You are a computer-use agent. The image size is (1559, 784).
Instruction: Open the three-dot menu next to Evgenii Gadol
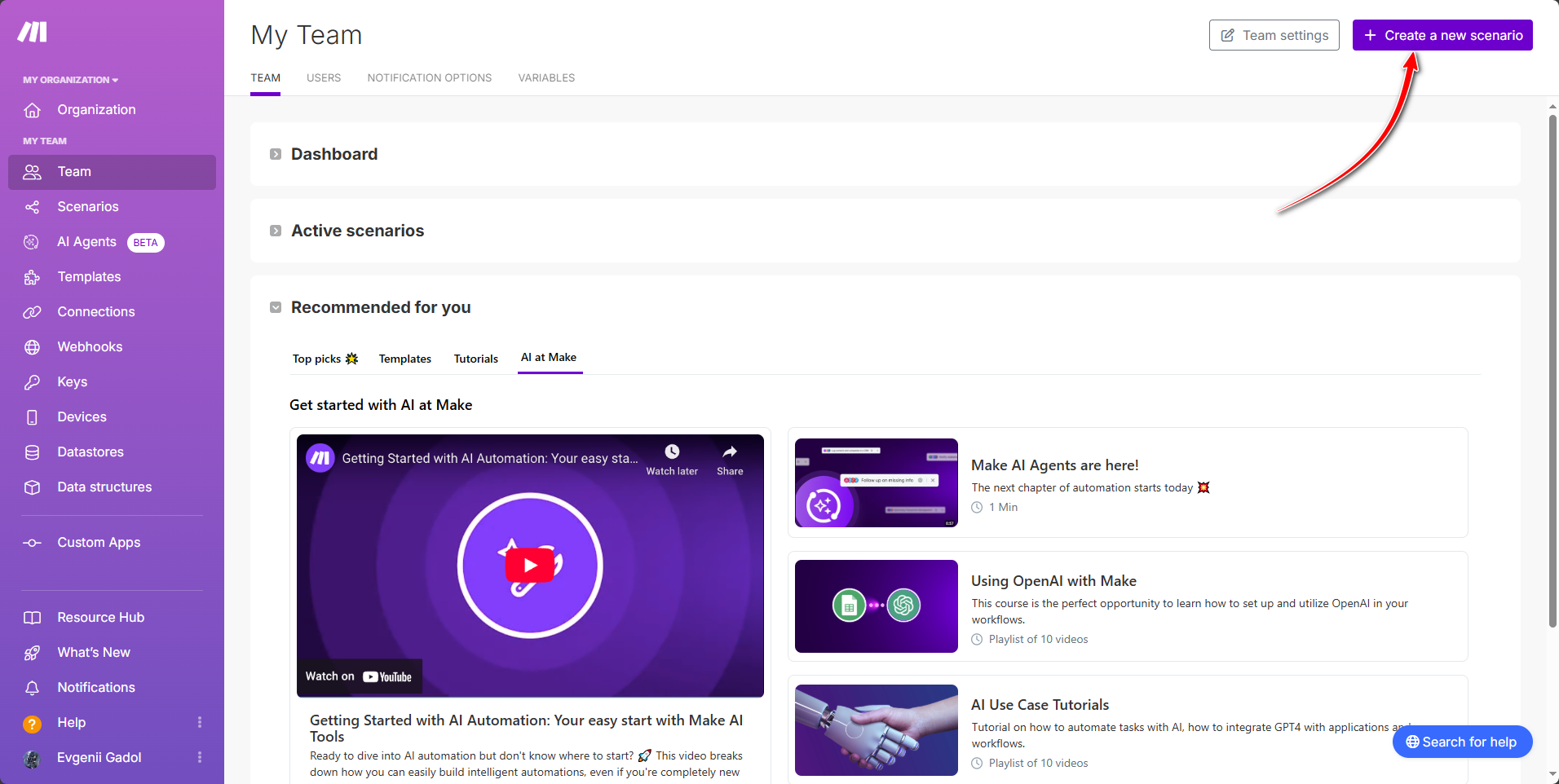coord(200,758)
